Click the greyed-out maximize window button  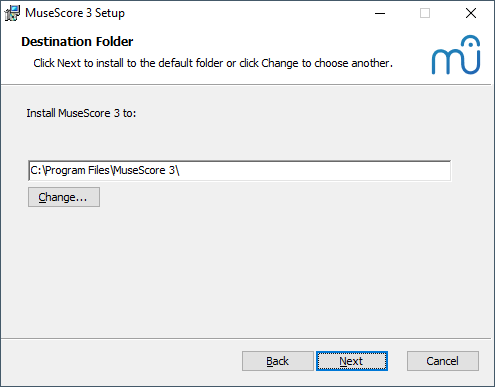pyautogui.click(x=425, y=13)
